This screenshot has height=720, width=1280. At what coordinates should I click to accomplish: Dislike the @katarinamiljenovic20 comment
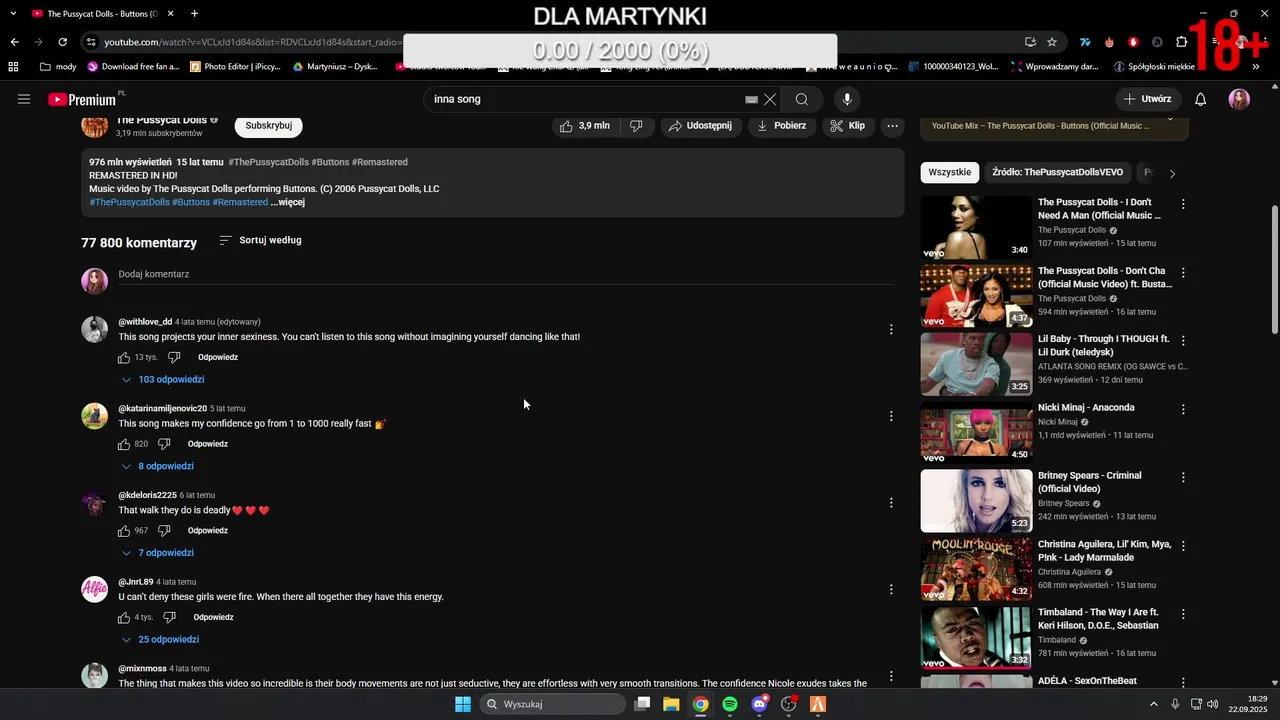[164, 444]
